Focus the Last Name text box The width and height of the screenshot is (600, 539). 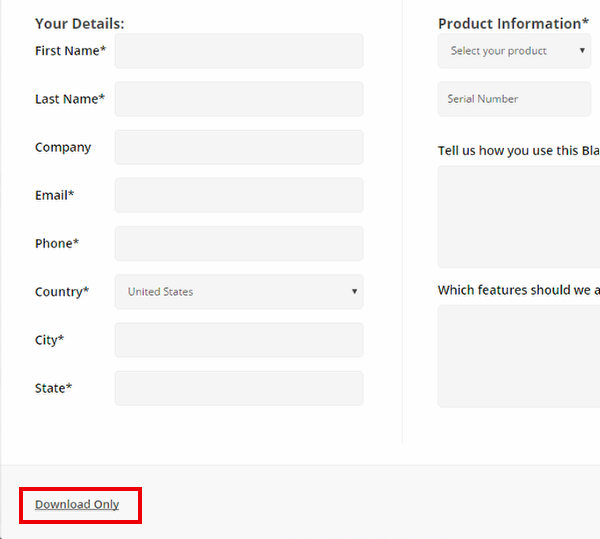click(239, 99)
